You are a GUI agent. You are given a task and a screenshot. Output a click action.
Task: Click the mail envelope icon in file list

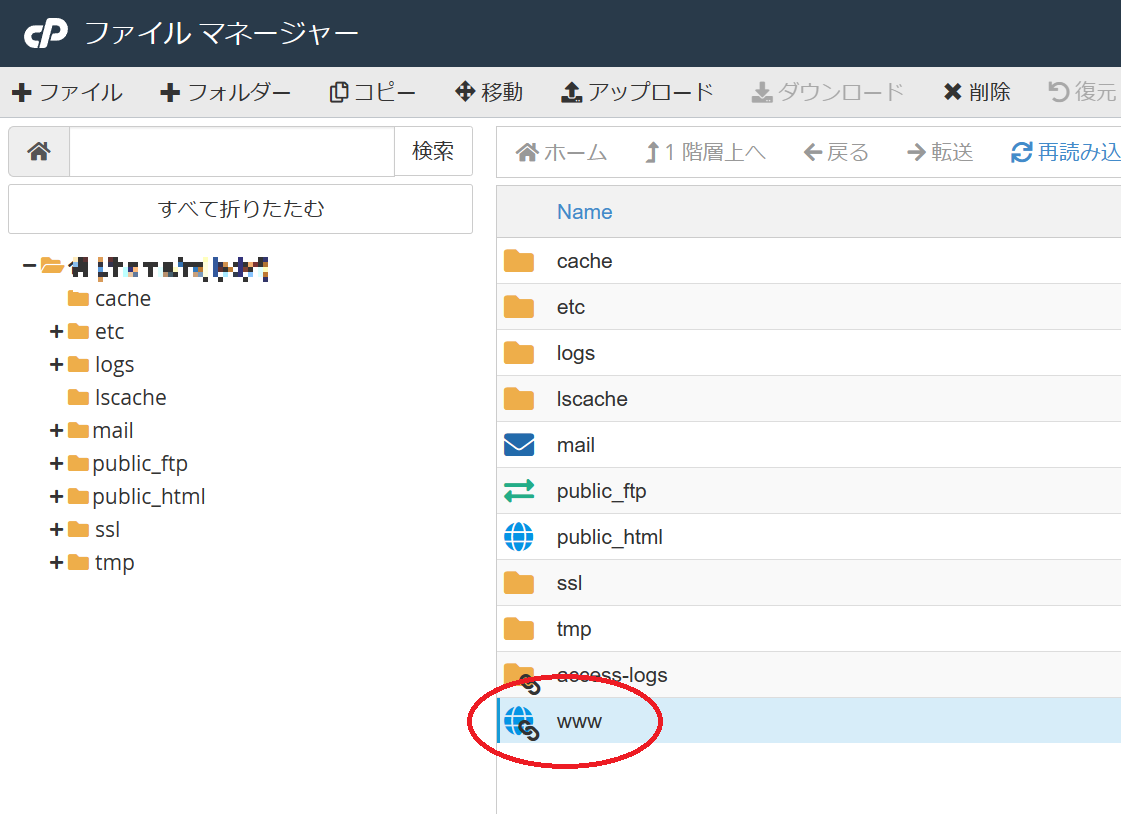click(x=519, y=445)
